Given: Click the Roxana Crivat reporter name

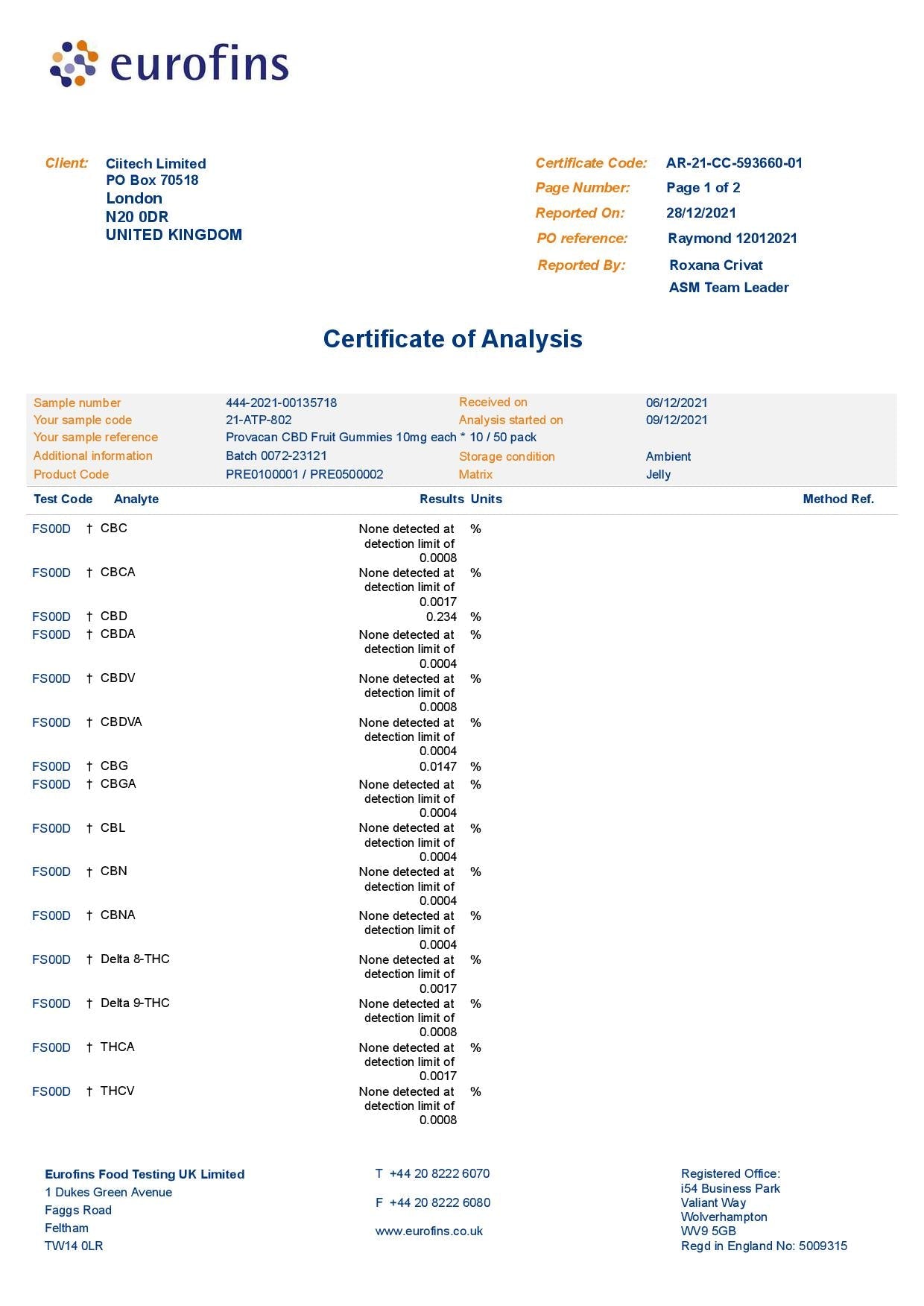Looking at the screenshot, I should (x=715, y=265).
